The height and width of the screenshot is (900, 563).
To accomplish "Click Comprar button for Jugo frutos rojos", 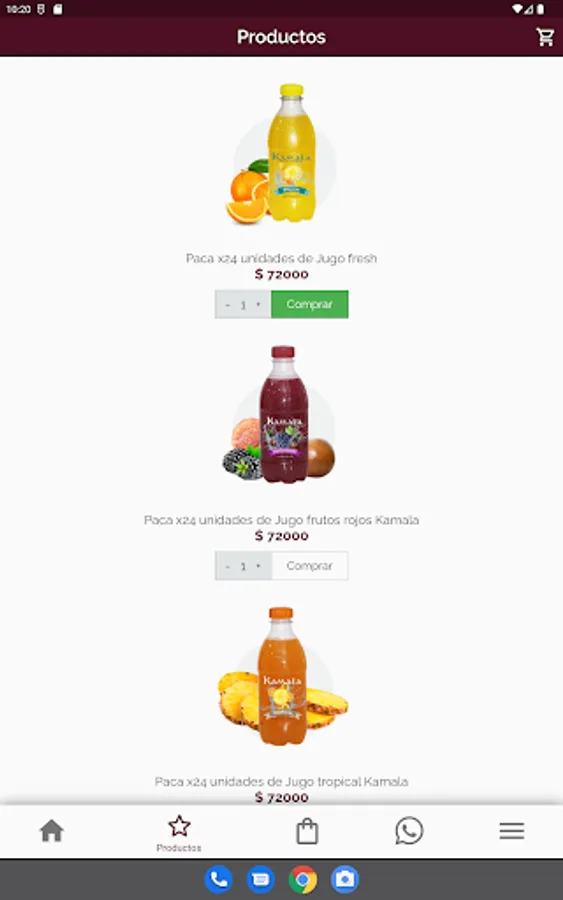I will (309, 566).
